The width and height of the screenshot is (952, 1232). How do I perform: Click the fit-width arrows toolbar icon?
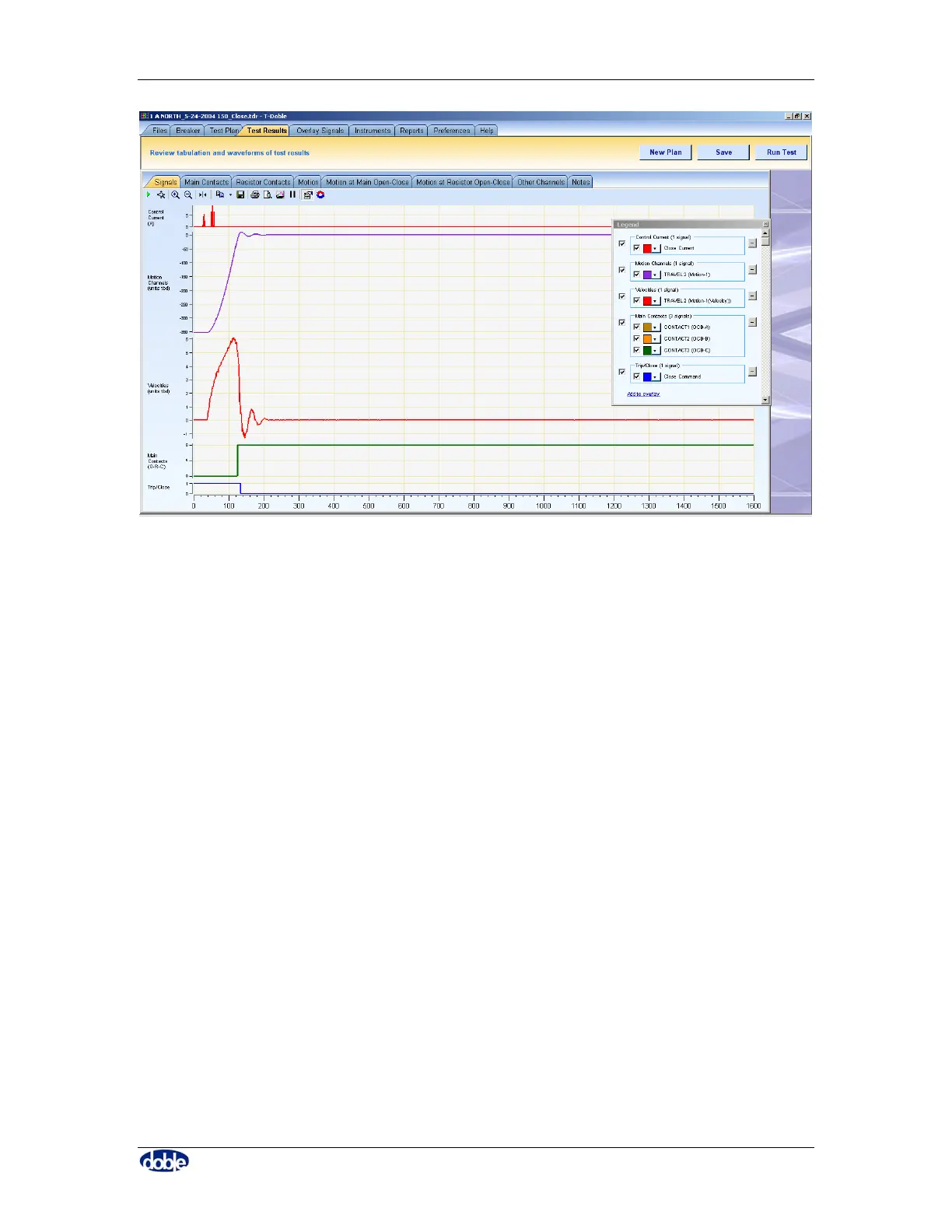click(202, 194)
